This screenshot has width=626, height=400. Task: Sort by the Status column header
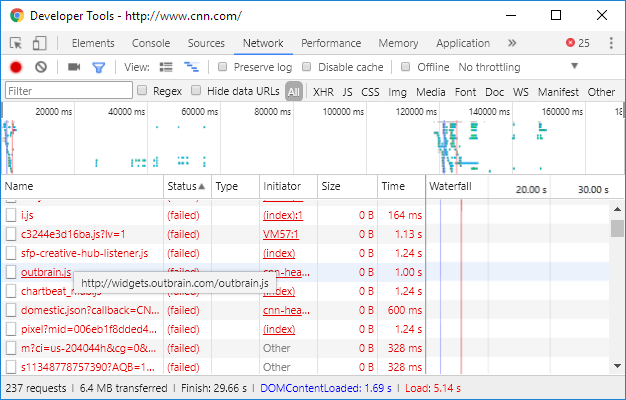(x=187, y=186)
